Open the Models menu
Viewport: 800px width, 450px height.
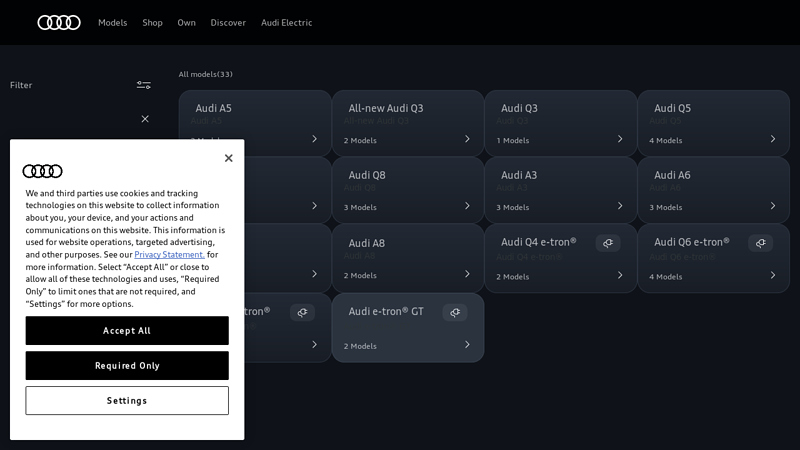coord(112,22)
